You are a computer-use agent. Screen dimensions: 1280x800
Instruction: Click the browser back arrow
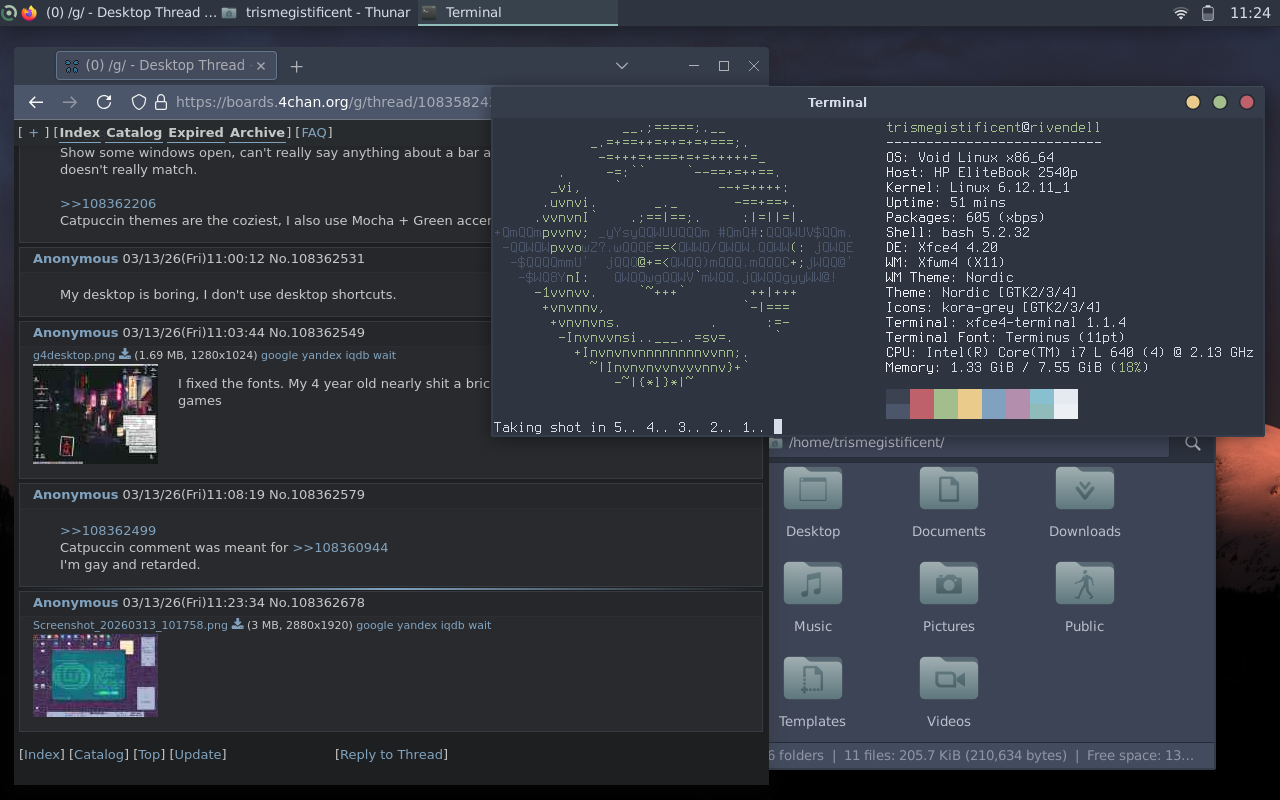click(x=36, y=102)
